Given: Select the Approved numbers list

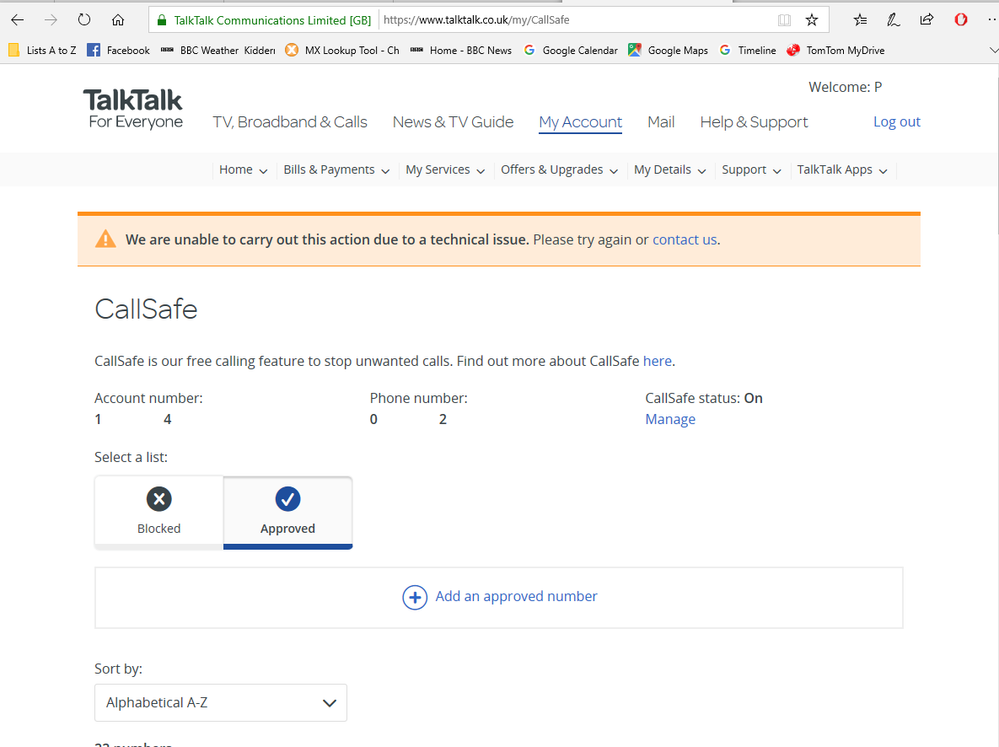Looking at the screenshot, I should tap(288, 512).
